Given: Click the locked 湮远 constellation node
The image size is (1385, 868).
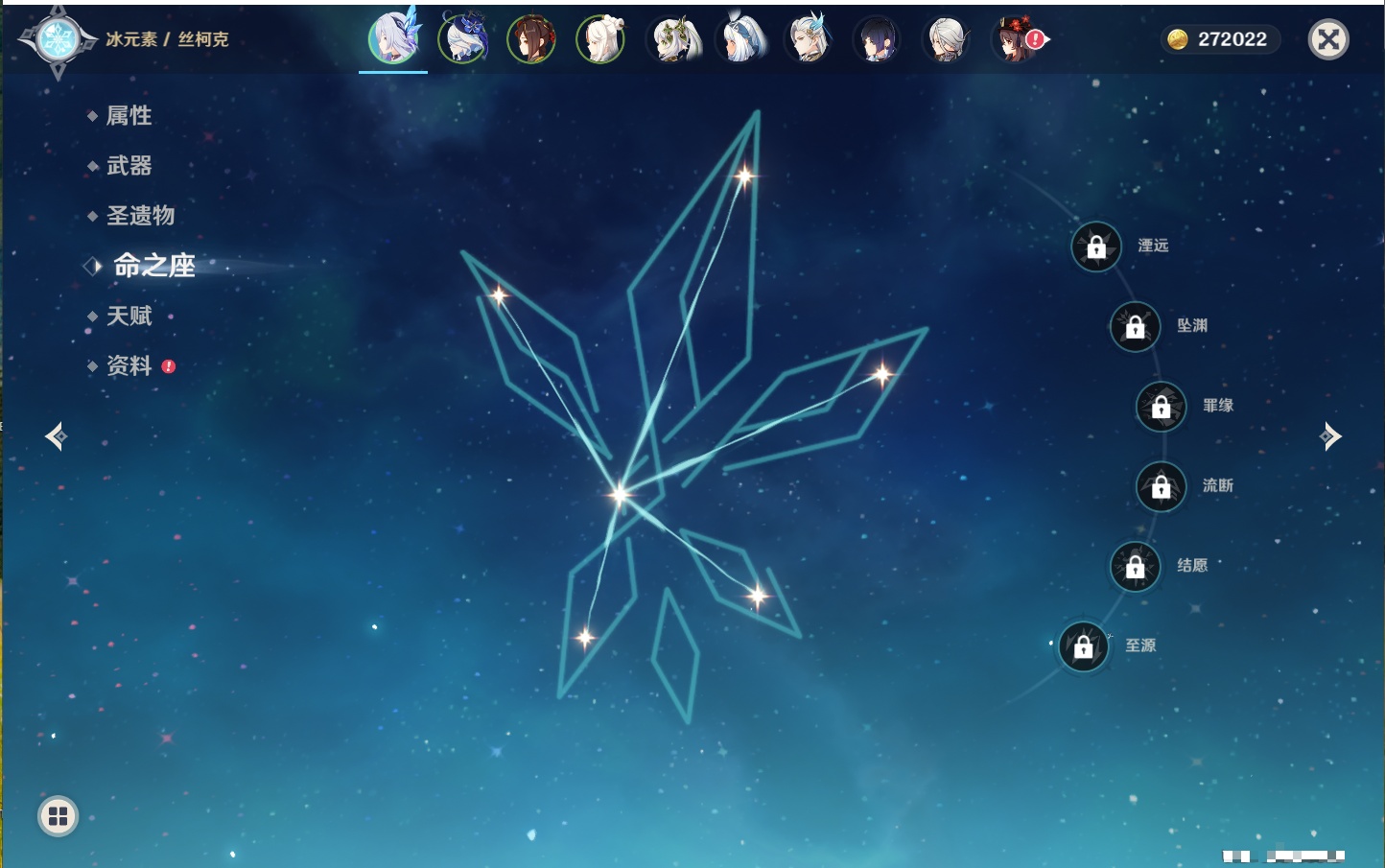Looking at the screenshot, I should [x=1096, y=246].
